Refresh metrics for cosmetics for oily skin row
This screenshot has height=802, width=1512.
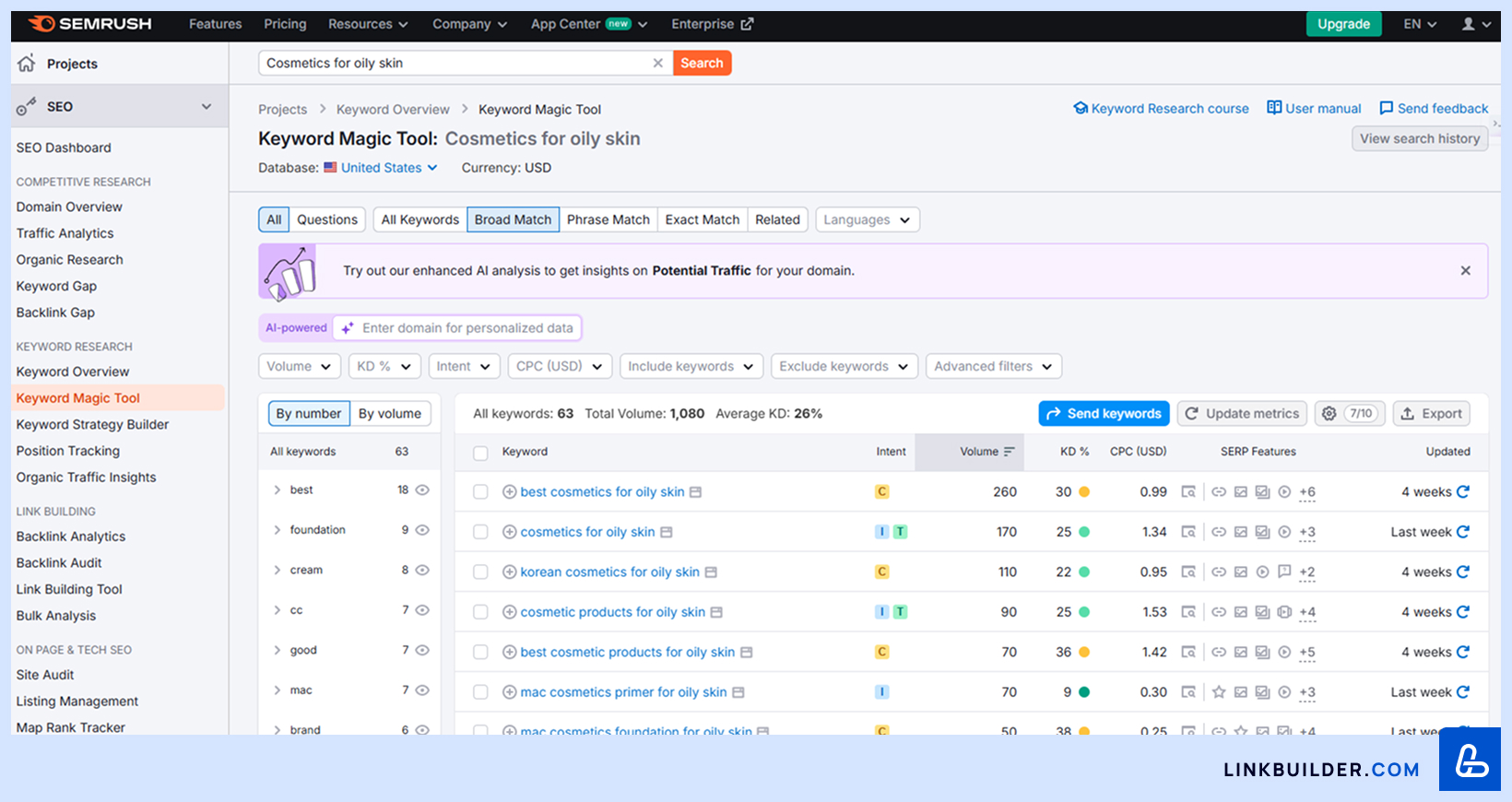[x=1463, y=532]
